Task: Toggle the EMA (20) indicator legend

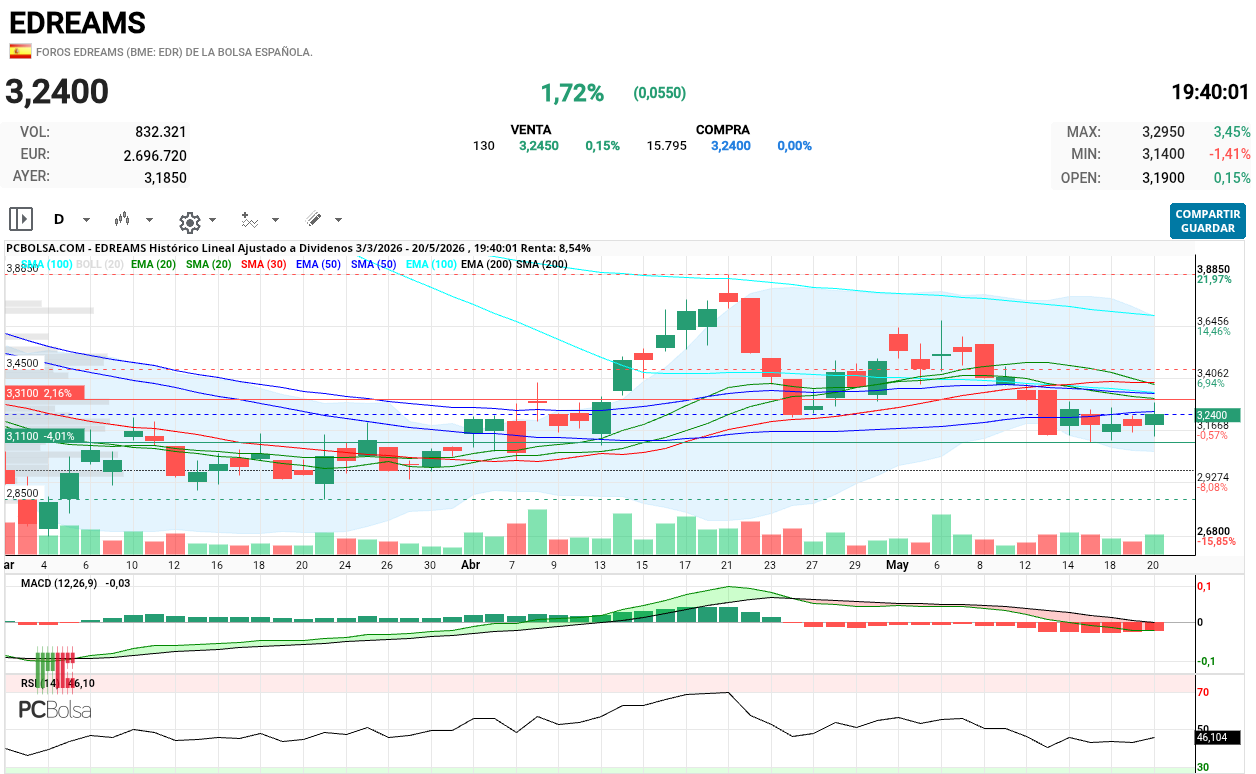Action: 153,264
